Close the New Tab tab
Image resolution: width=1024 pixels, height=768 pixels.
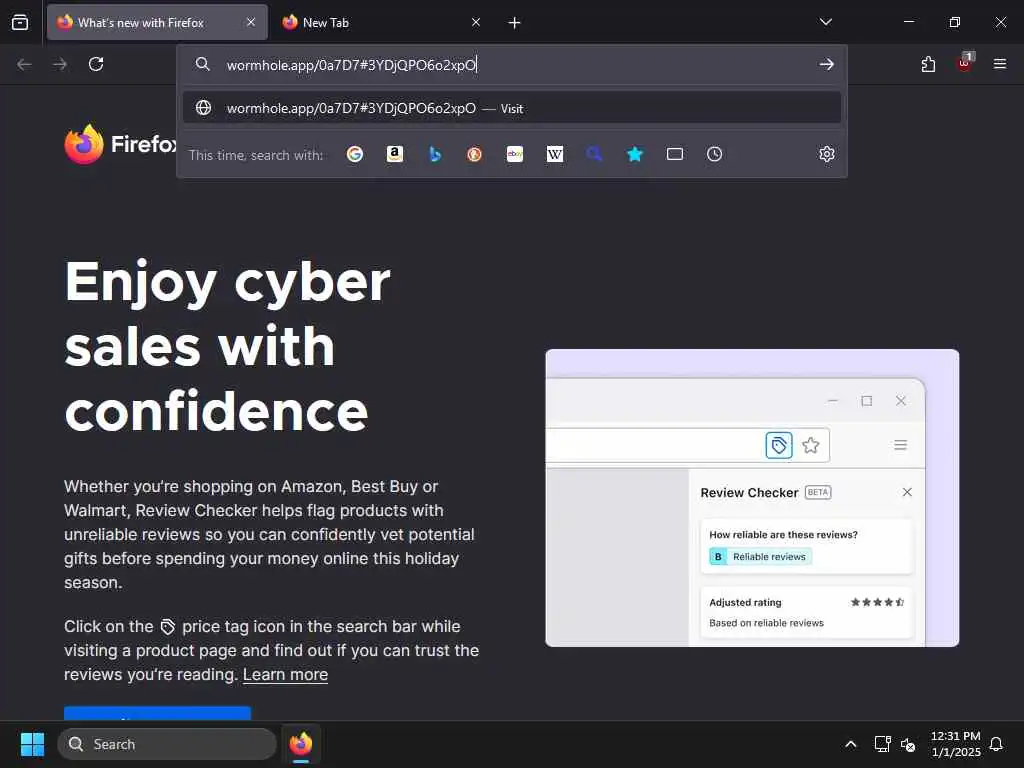(x=476, y=22)
